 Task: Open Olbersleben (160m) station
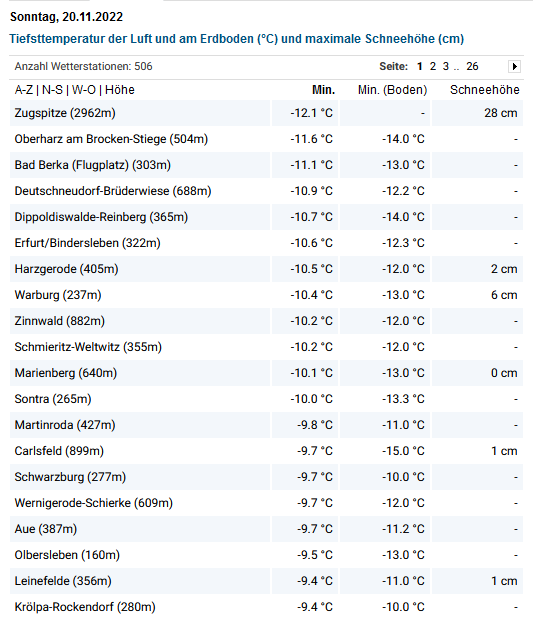click(67, 555)
